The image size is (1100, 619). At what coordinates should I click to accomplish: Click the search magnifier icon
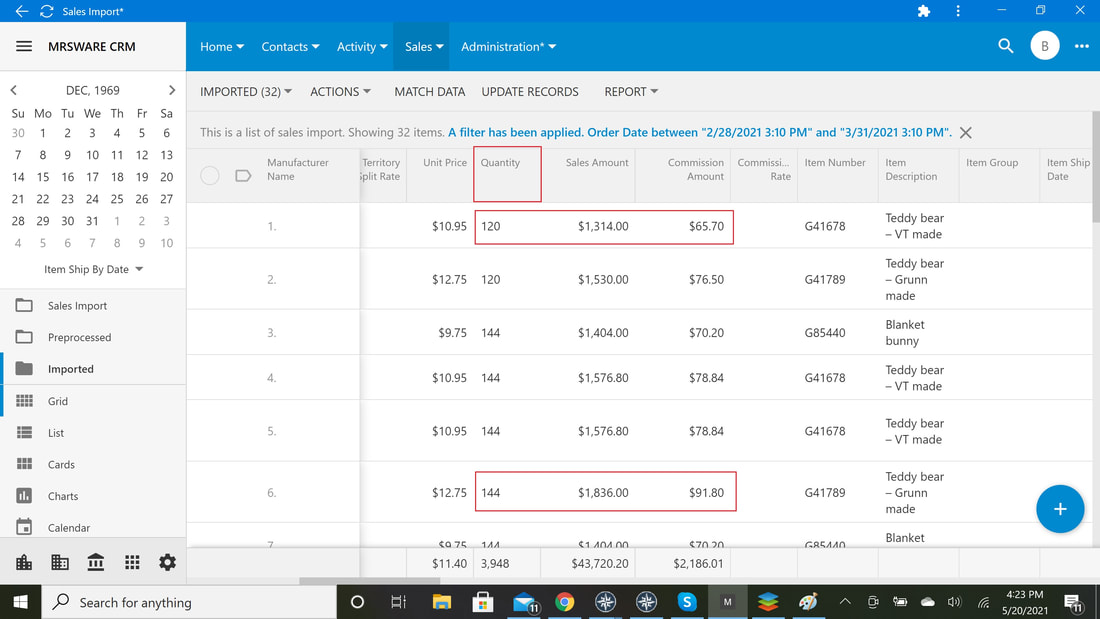point(1005,46)
